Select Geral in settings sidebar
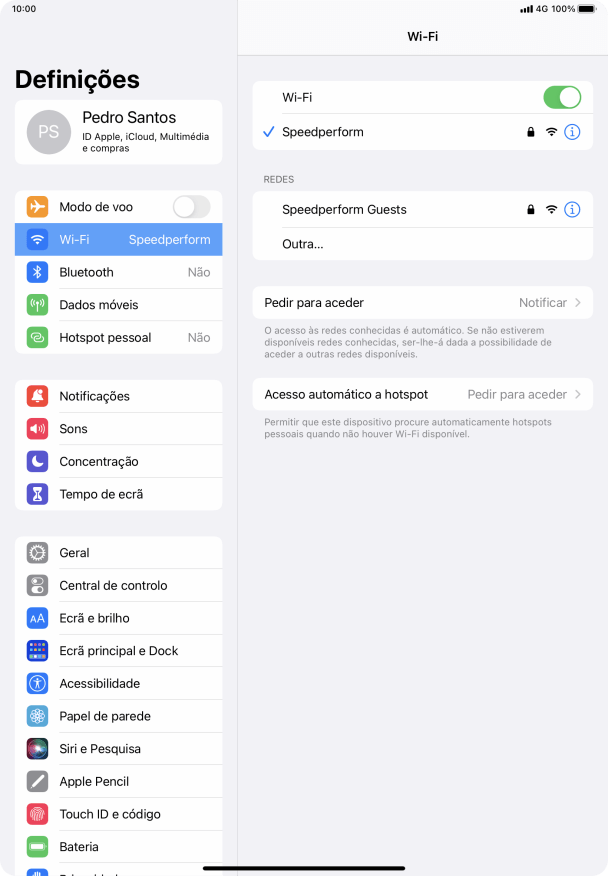The width and height of the screenshot is (608, 876). pyautogui.click(x=118, y=553)
